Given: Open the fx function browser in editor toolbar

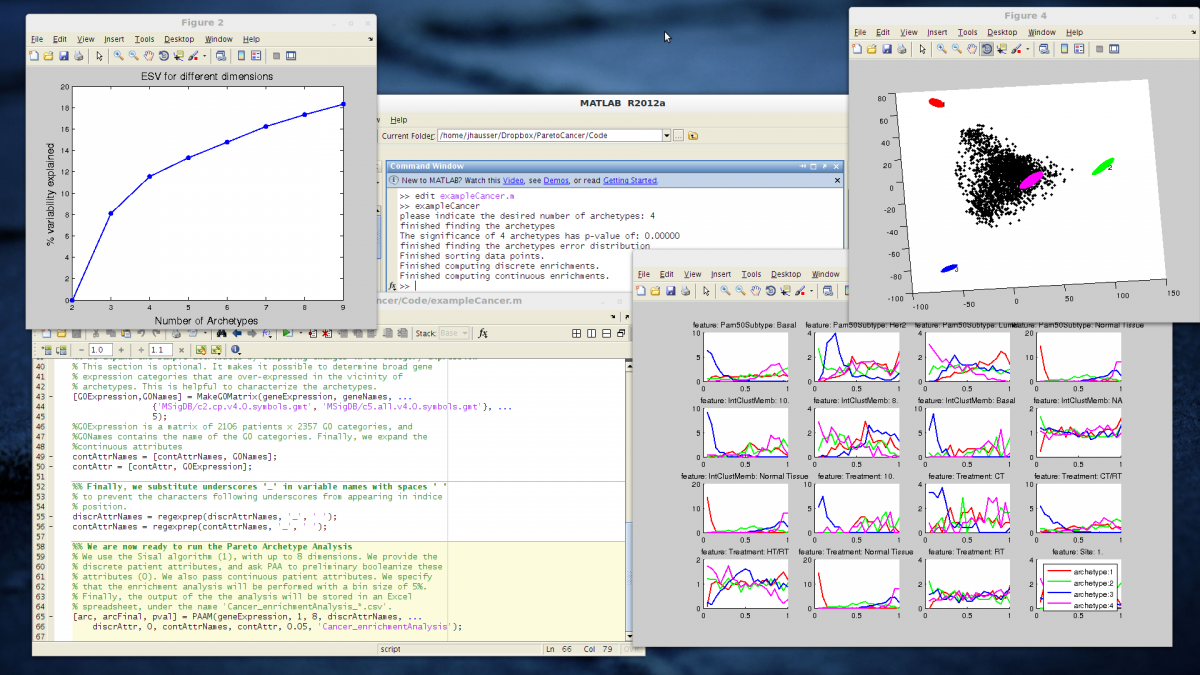Looking at the screenshot, I should (483, 333).
